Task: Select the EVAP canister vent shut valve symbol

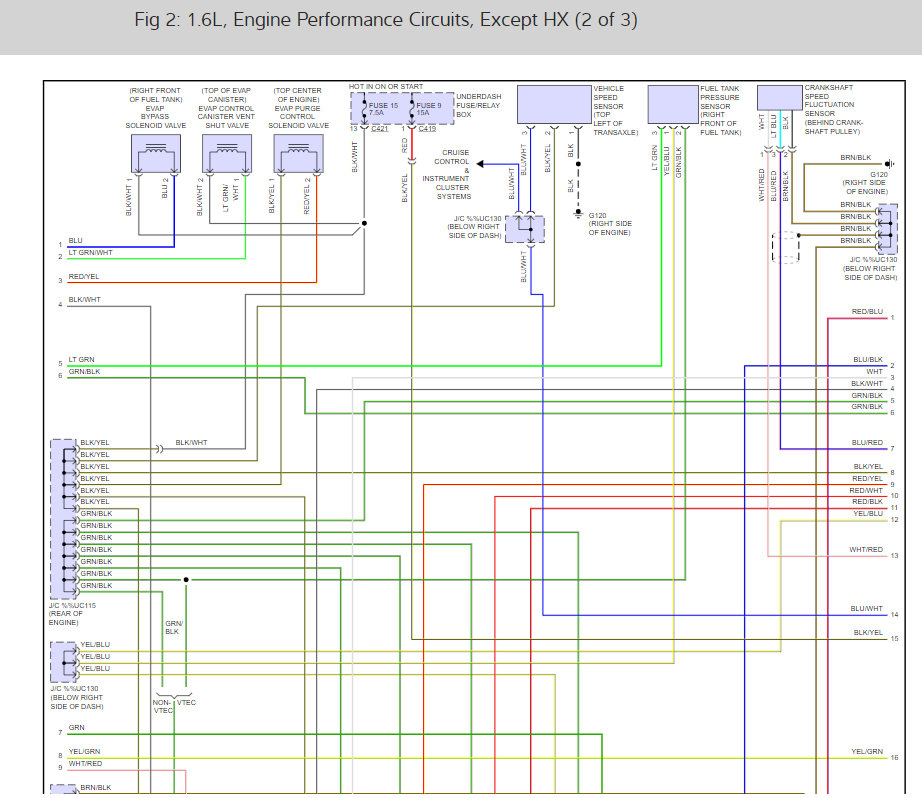Action: pos(228,156)
